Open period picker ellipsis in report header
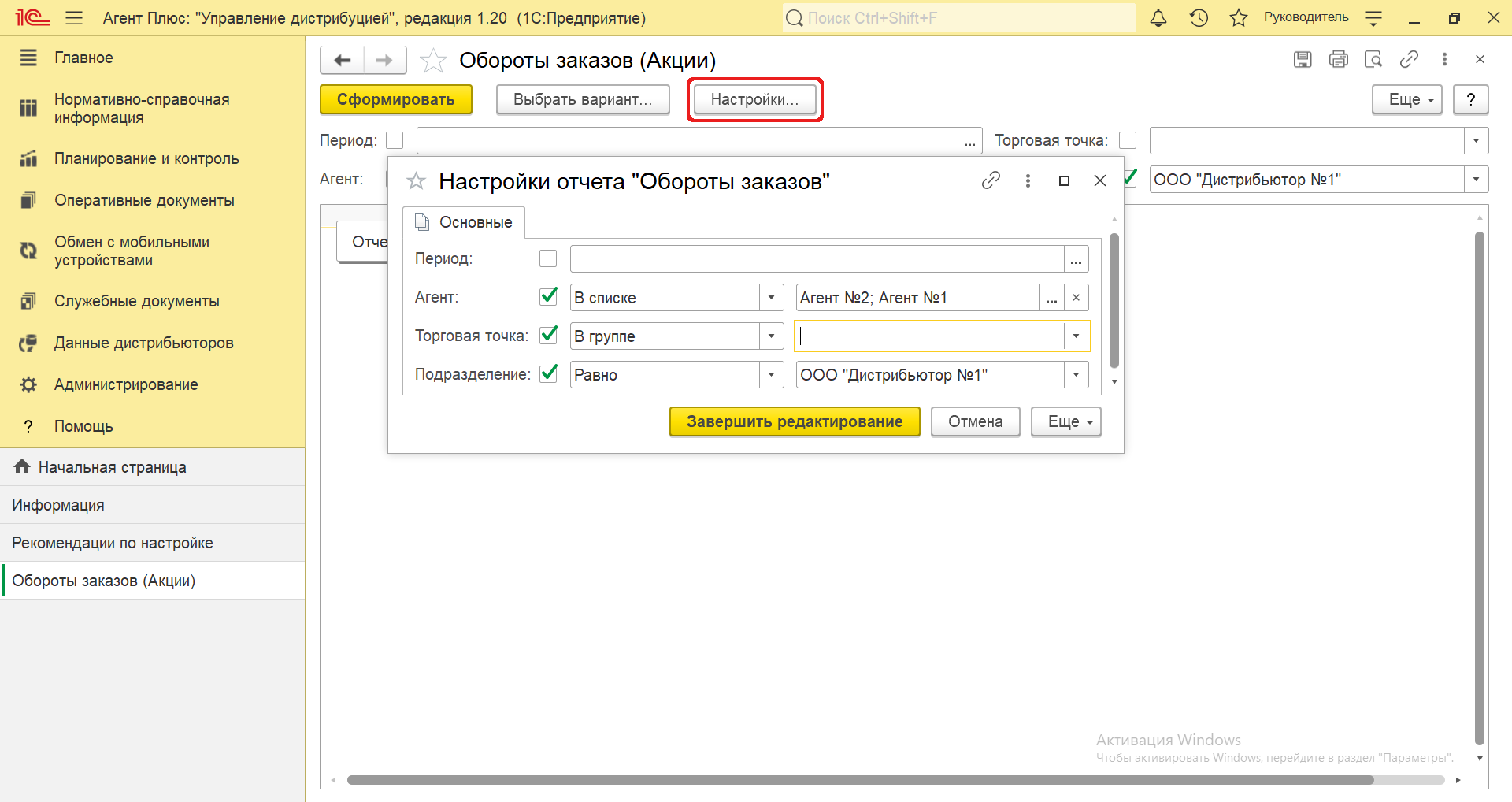This screenshot has height=802, width=1512. [x=969, y=141]
